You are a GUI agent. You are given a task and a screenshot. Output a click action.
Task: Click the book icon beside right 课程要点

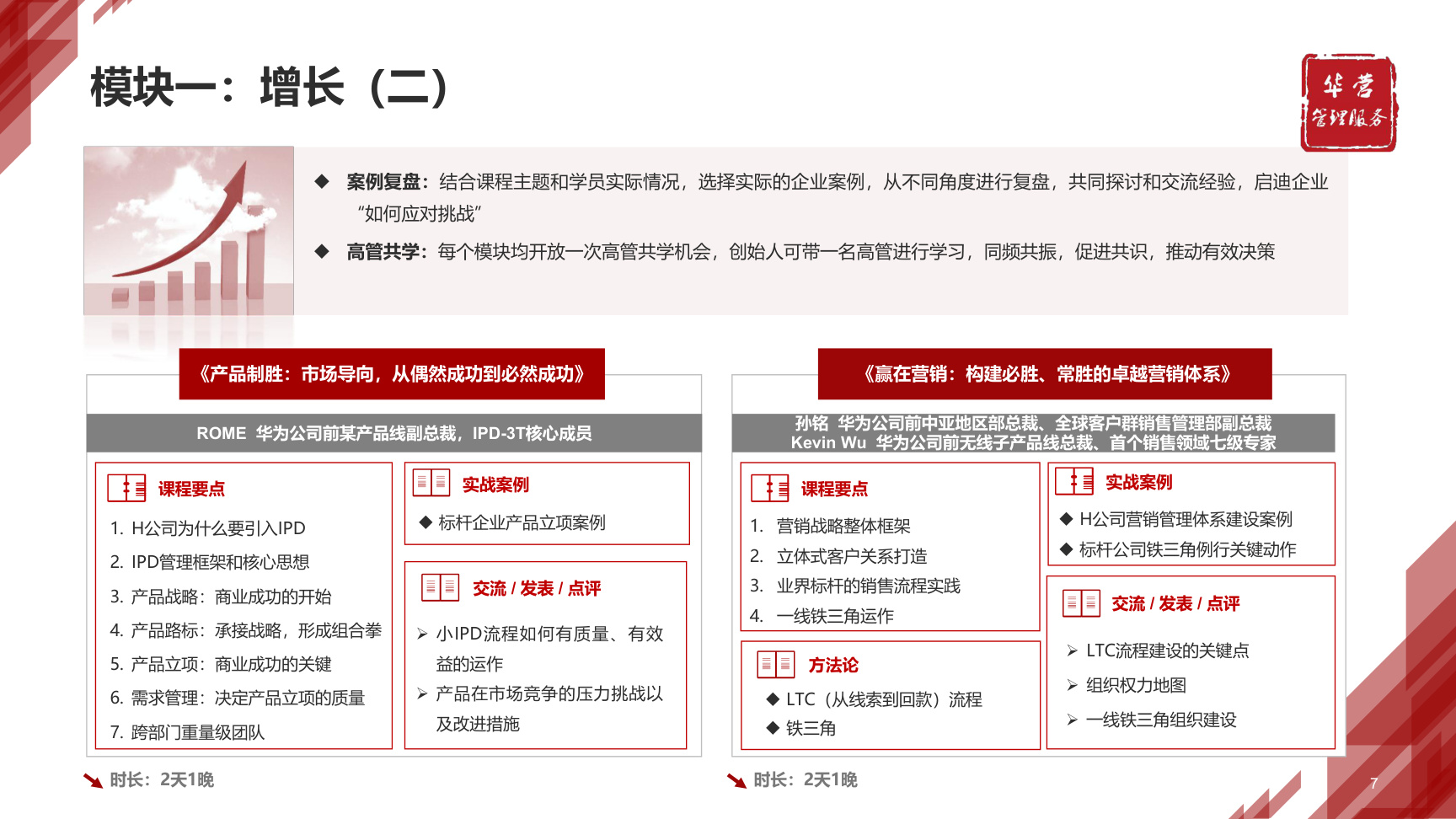770,488
